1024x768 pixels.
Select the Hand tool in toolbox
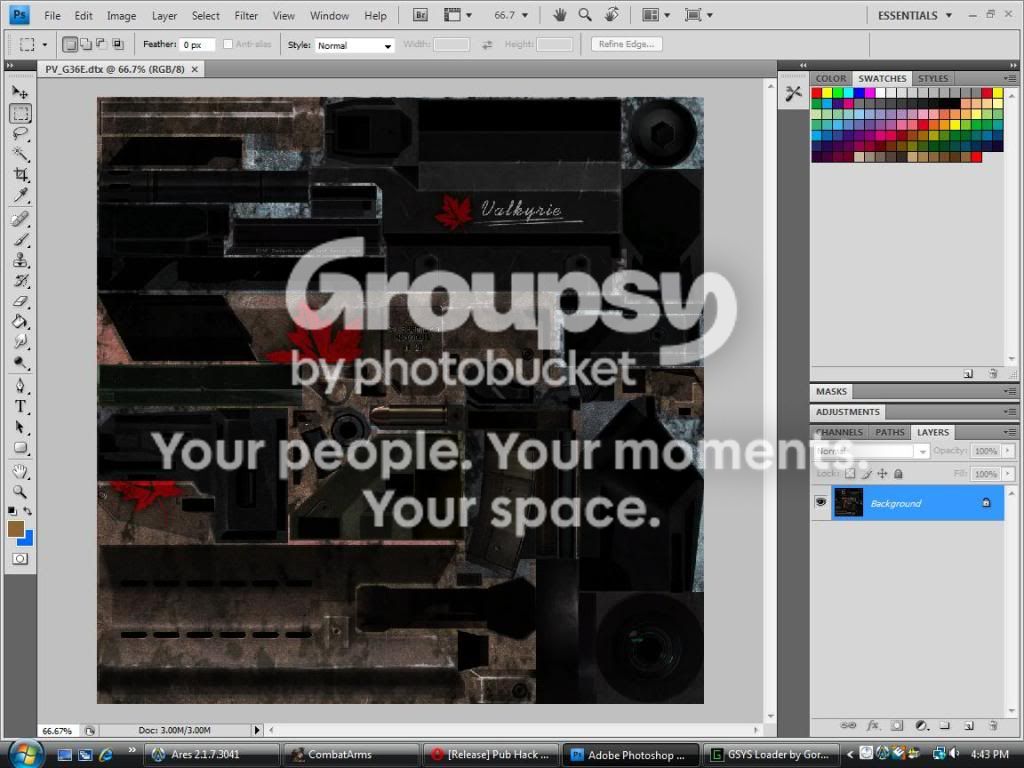pyautogui.click(x=20, y=471)
